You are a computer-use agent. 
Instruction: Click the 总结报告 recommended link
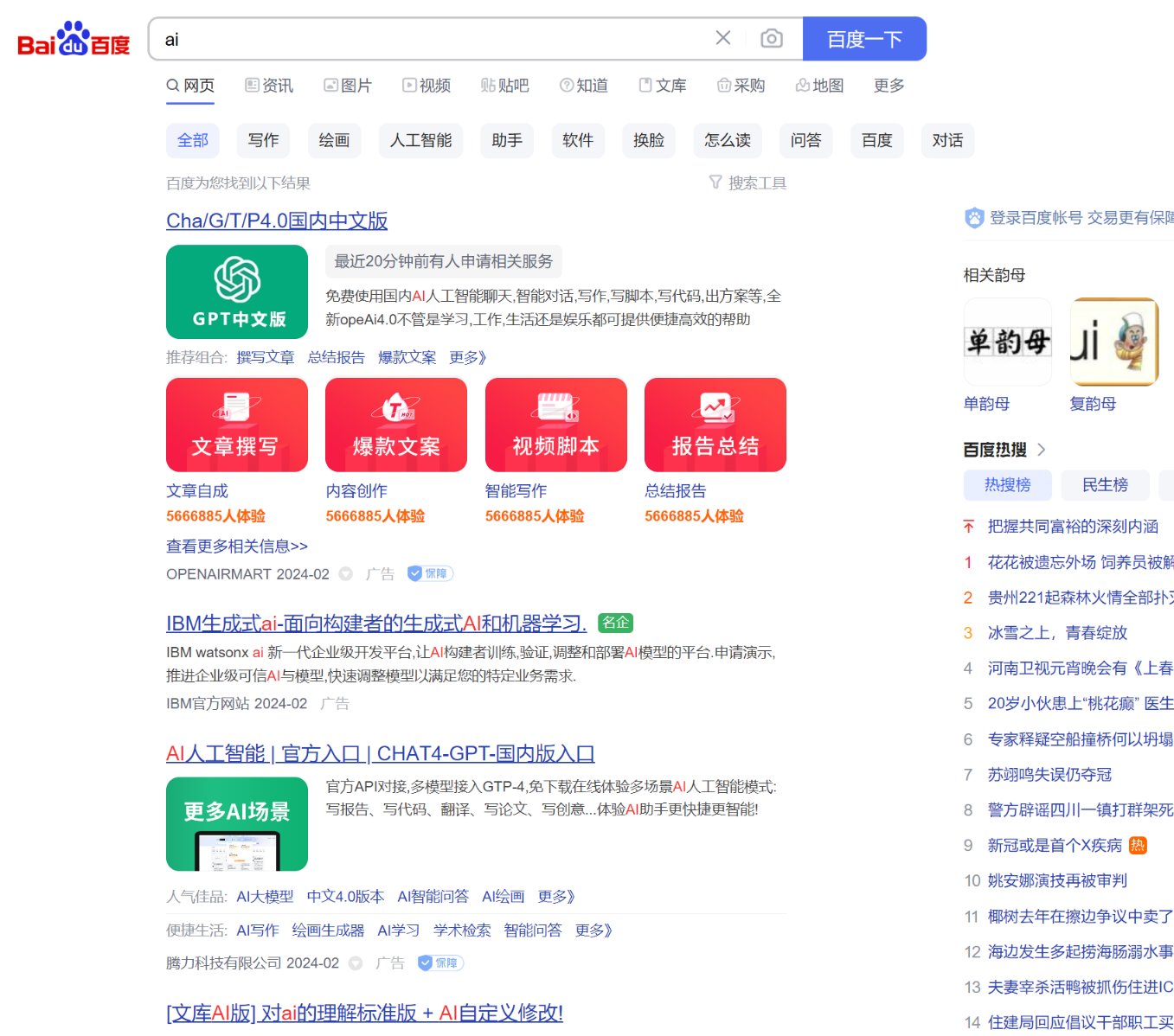[337, 357]
